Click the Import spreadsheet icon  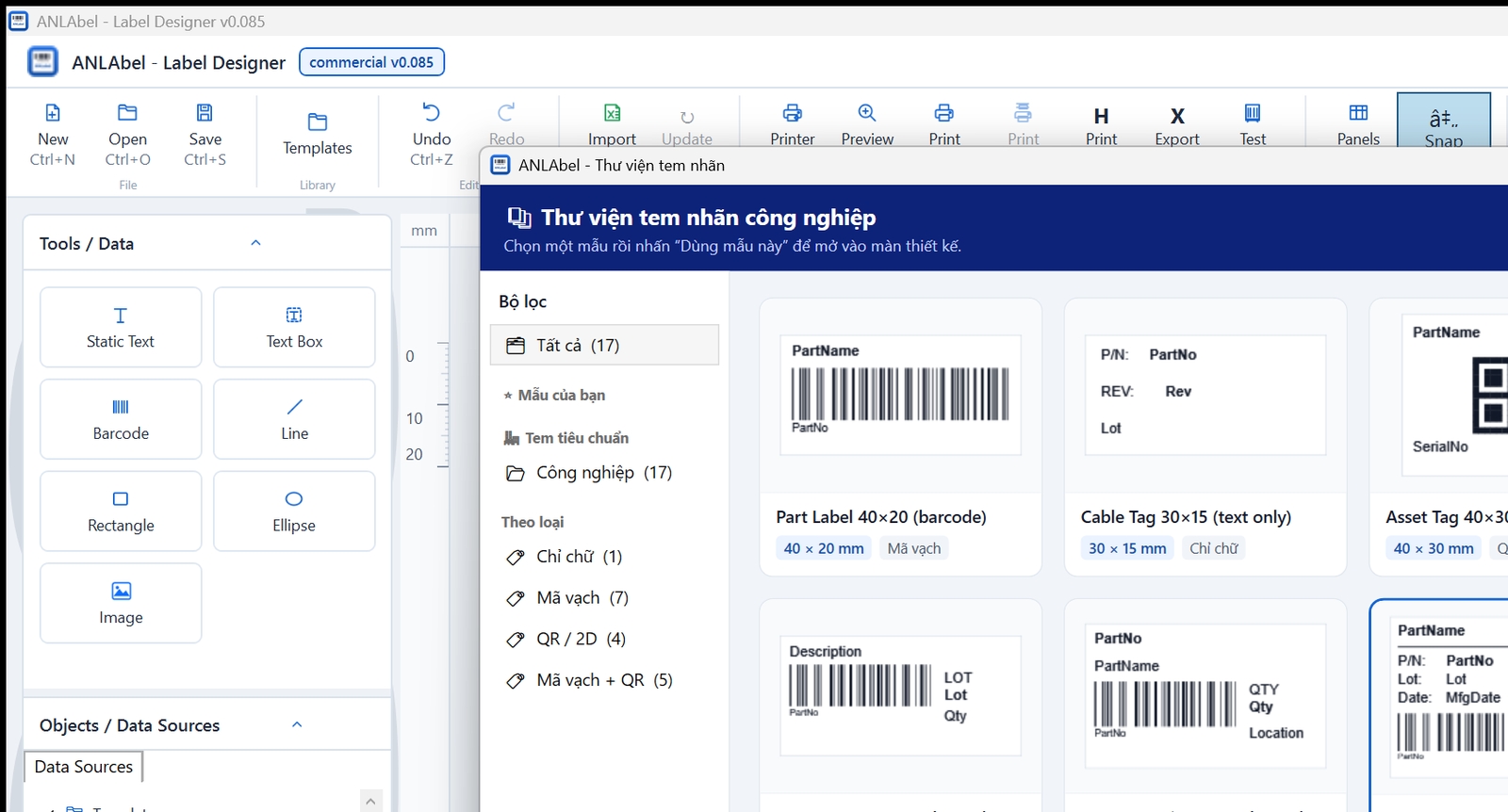point(612,113)
